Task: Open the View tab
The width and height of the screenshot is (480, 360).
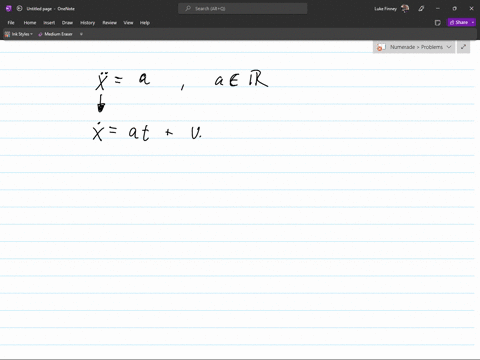Action: [128, 23]
